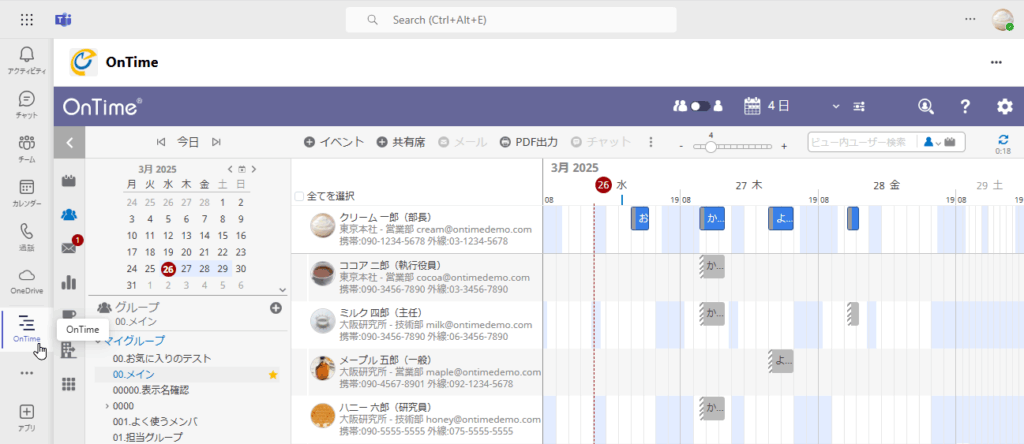Open the Teams app launcher grid
The width and height of the screenshot is (1024, 444).
pyautogui.click(x=27, y=20)
